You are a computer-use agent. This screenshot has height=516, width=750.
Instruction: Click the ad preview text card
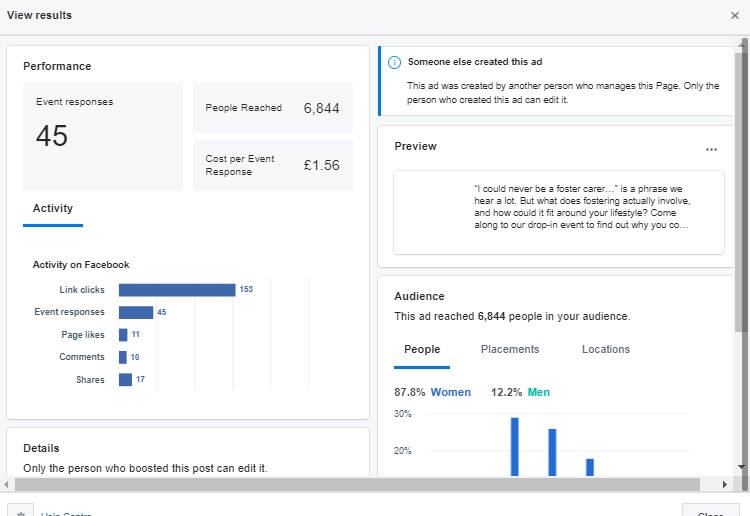[559, 212]
